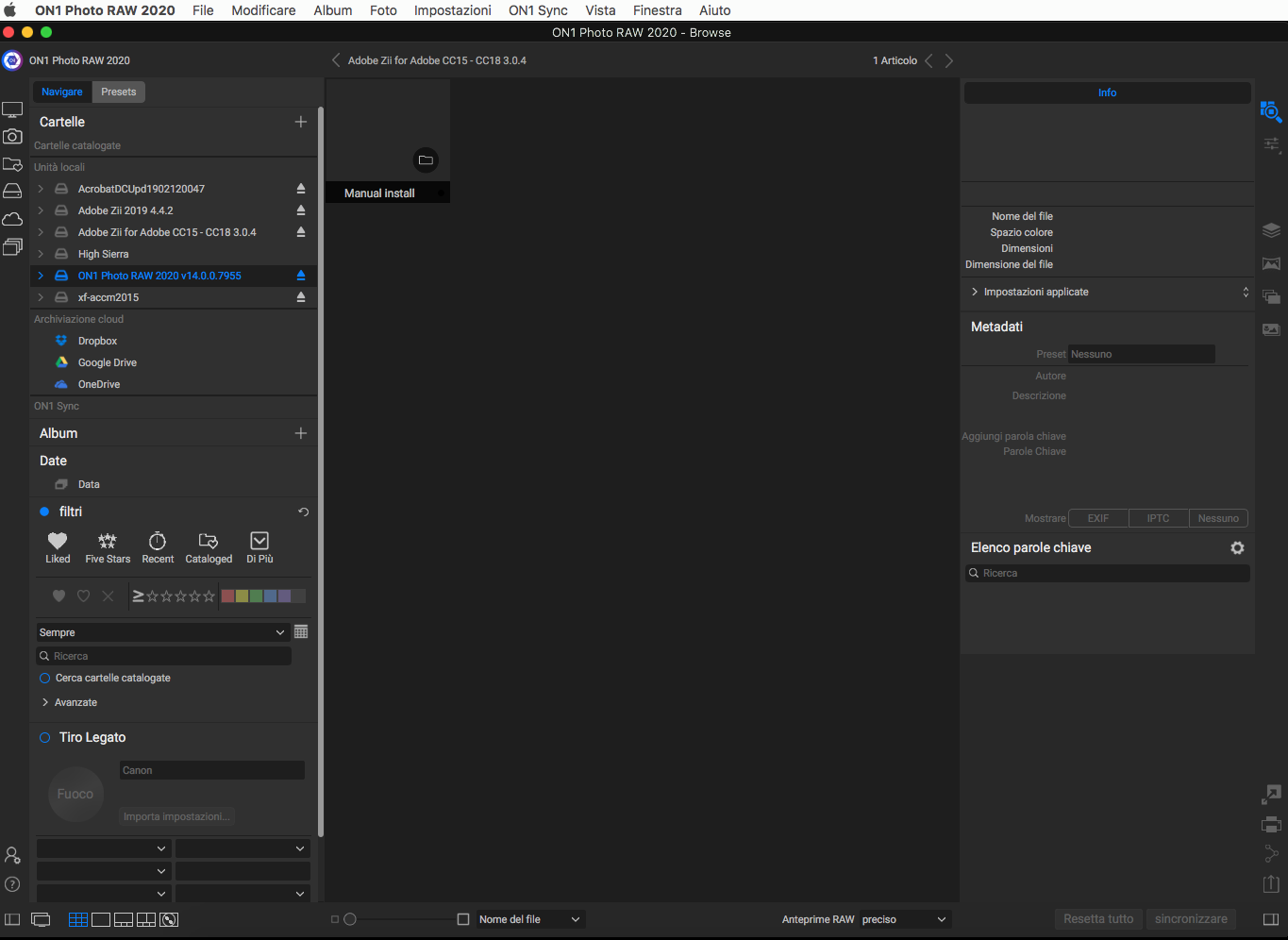This screenshot has width=1288, height=940.
Task: Open the Browse module icon
Action: coord(1271,111)
